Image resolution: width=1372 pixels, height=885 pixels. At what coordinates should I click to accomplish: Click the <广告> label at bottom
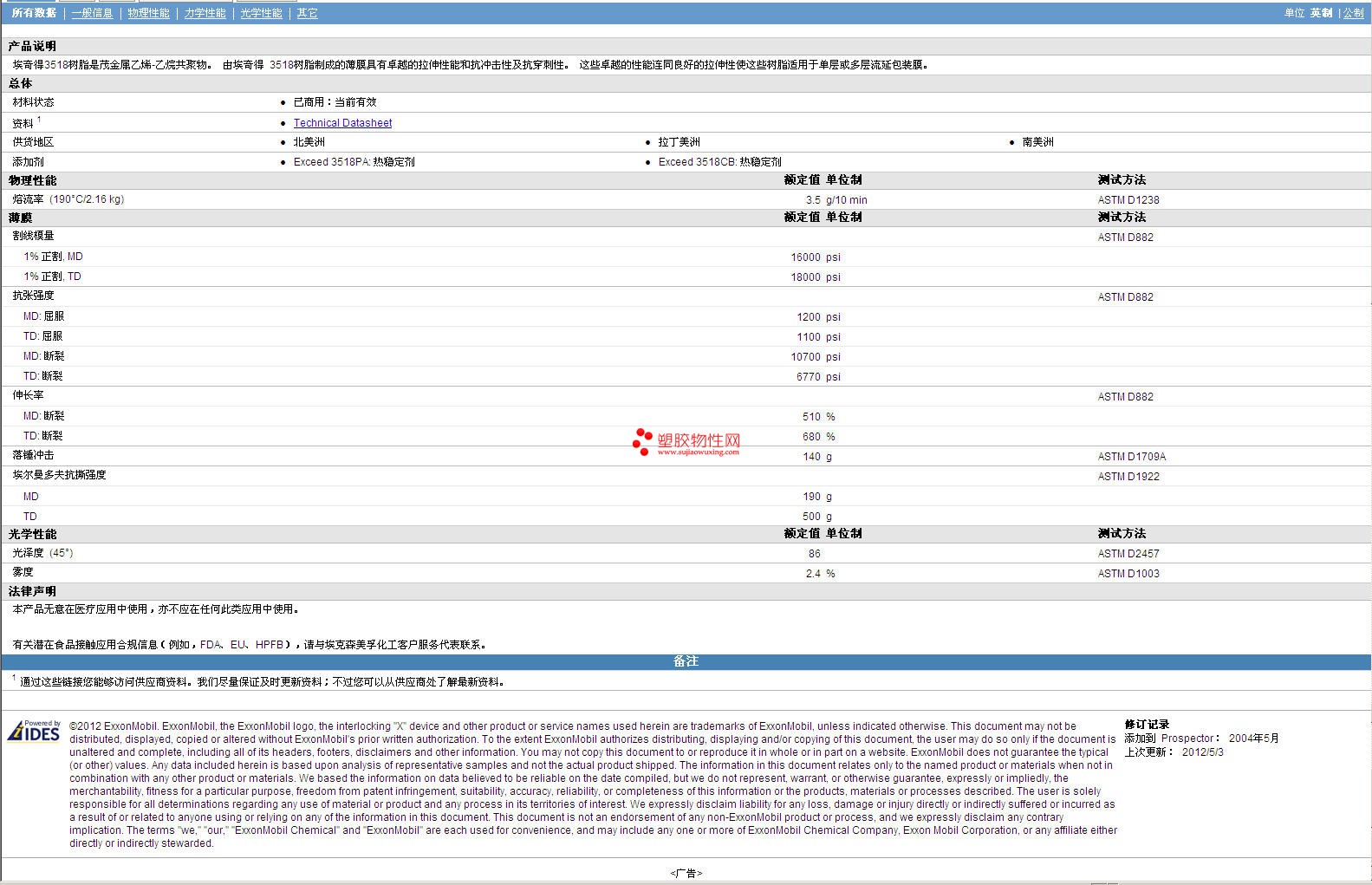(686, 874)
